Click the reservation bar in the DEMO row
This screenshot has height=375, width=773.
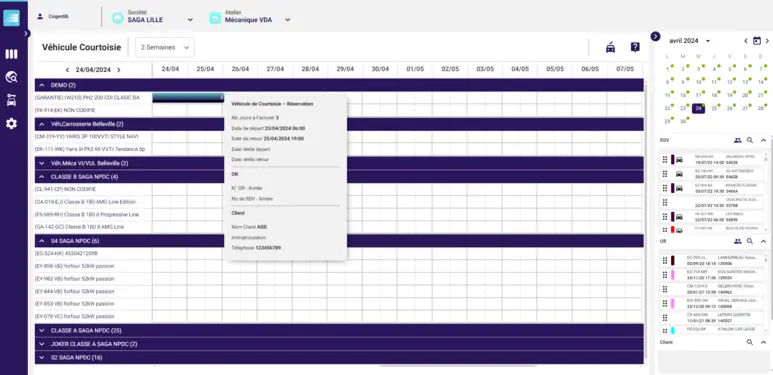pos(188,98)
